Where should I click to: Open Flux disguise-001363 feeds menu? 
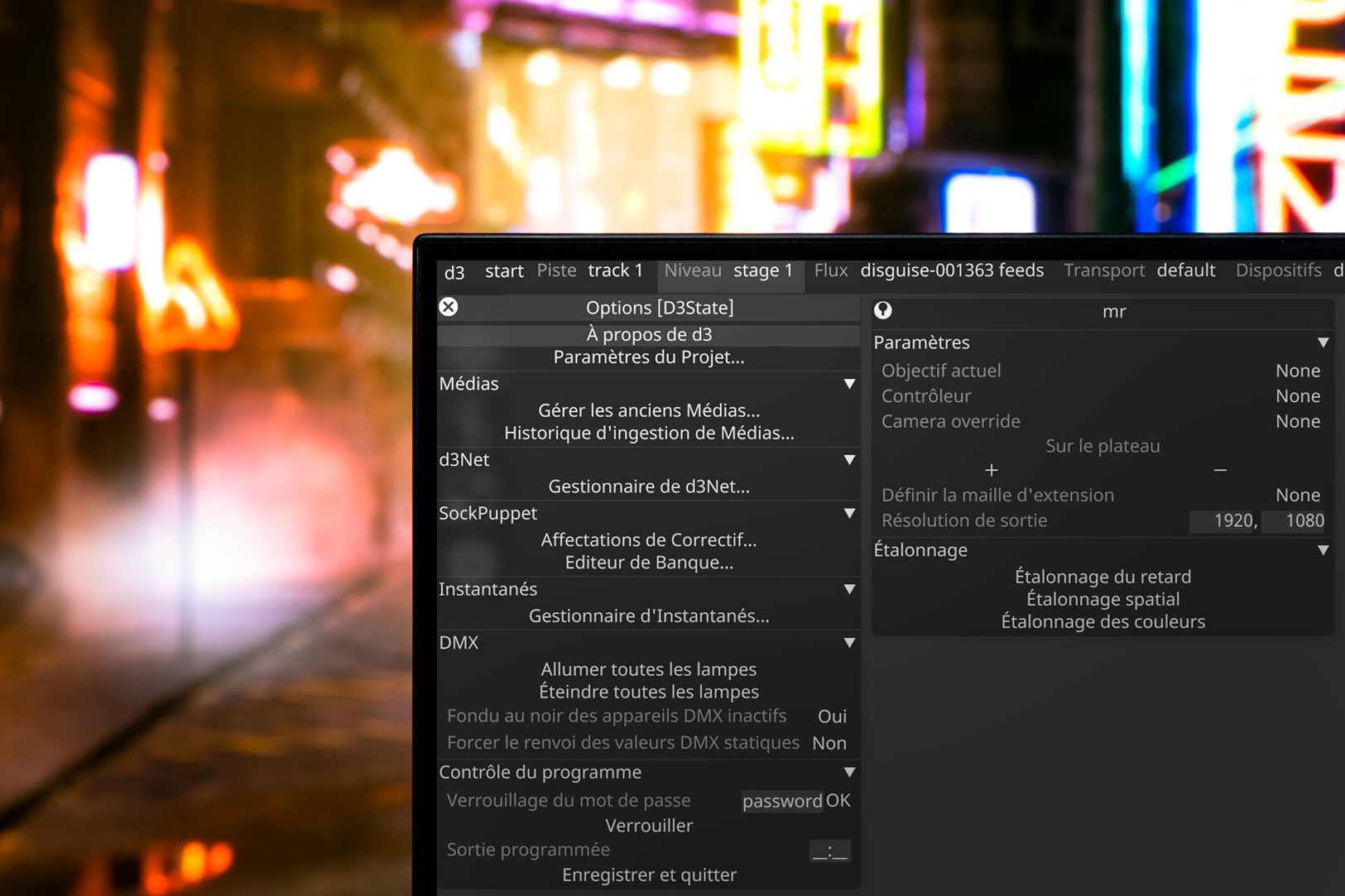929,271
